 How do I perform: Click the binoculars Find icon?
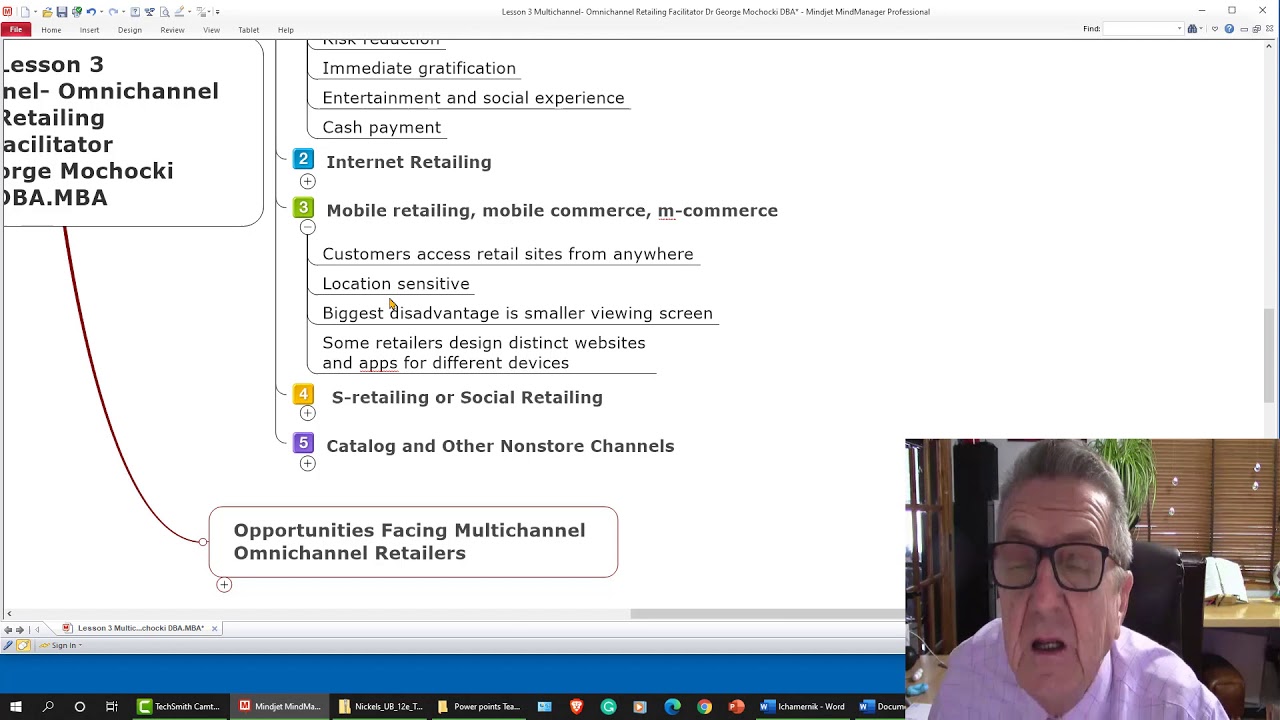click(1192, 29)
